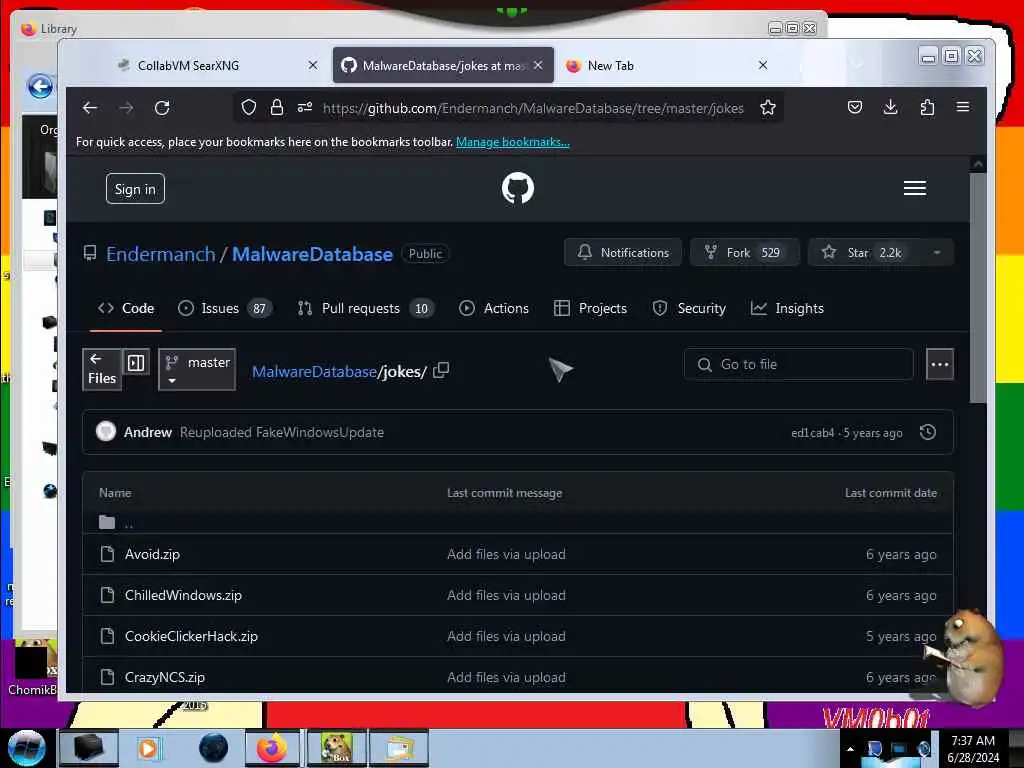
Task: Open the GitHub hamburger navigation menu
Action: 915,188
